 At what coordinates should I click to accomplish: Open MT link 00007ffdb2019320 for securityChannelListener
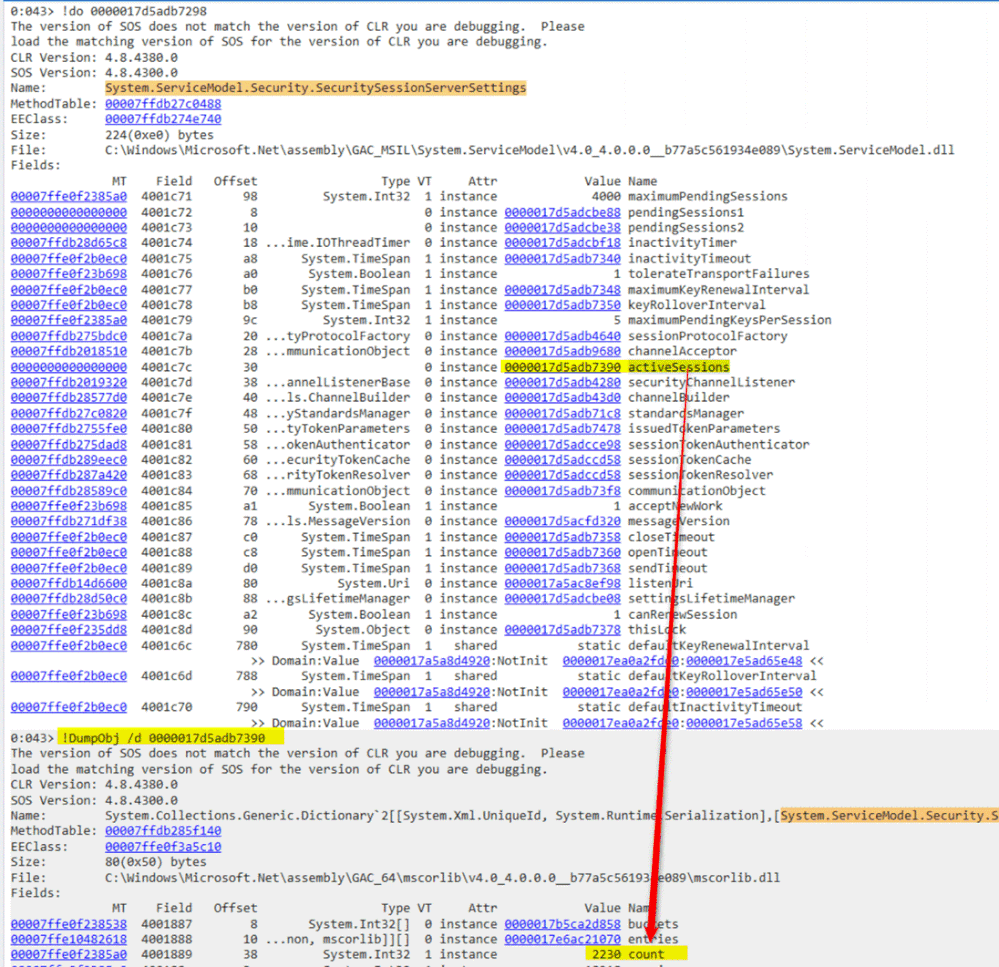tap(68, 382)
